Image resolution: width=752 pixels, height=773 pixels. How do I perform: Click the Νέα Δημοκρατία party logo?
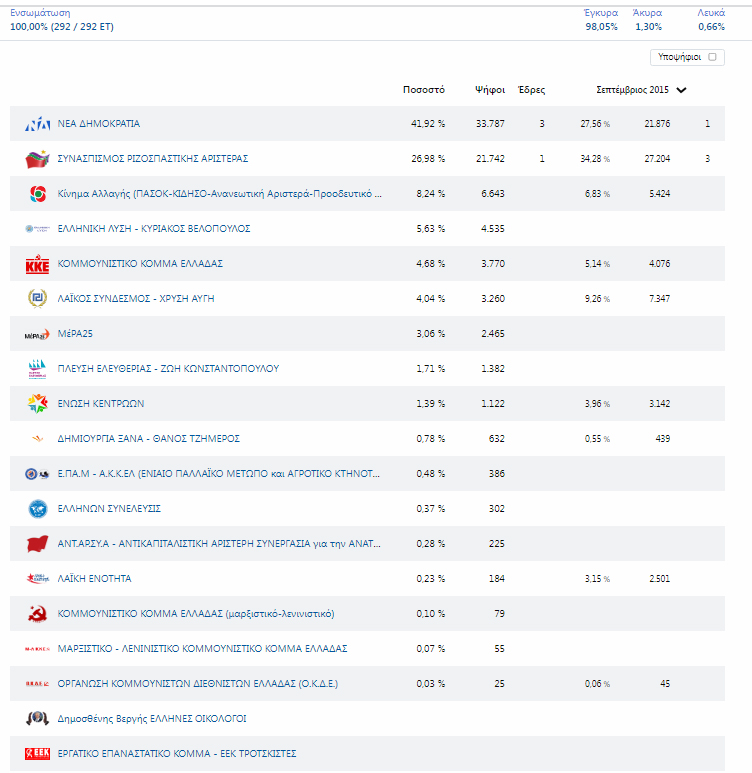pos(37,124)
